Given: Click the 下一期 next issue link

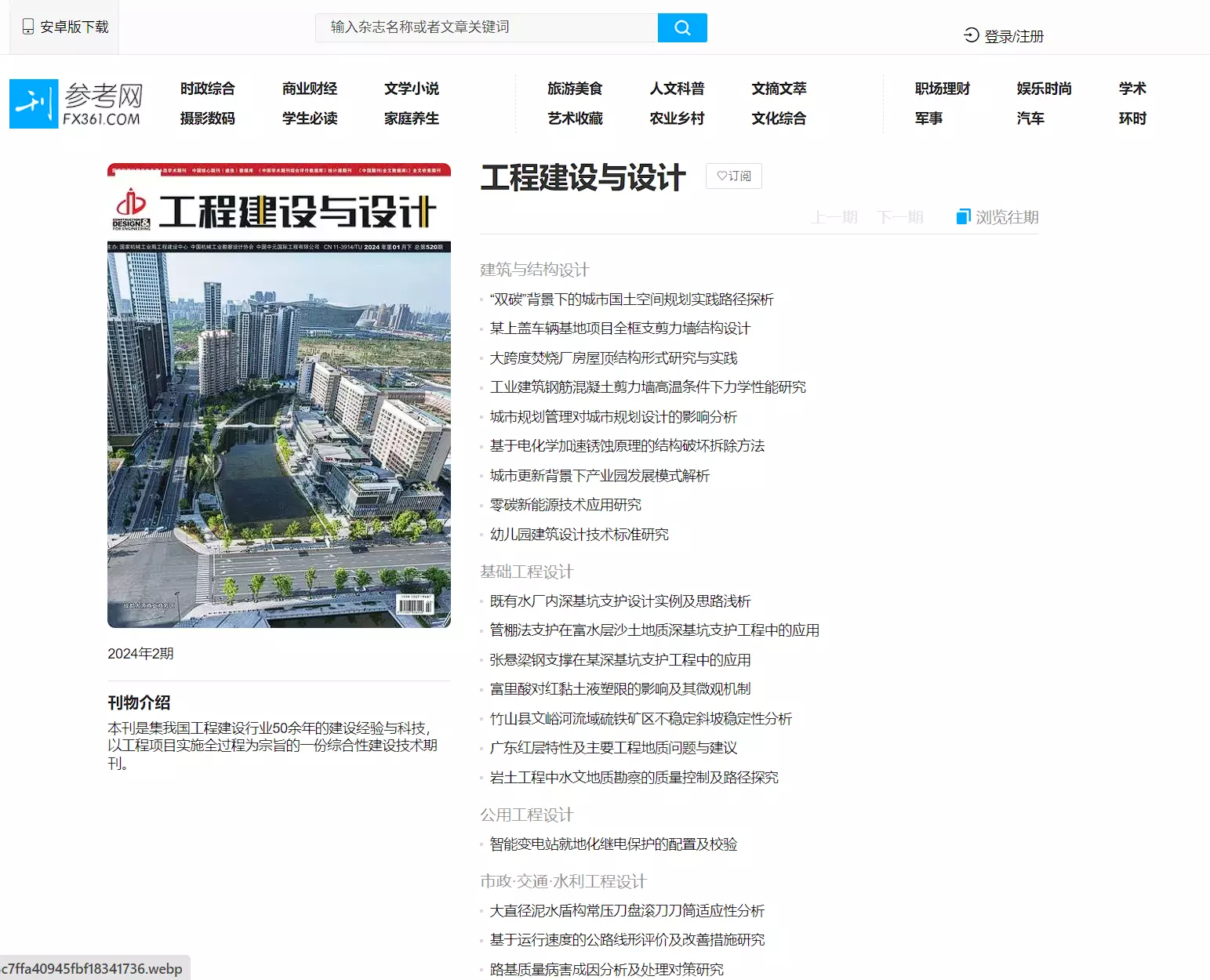Looking at the screenshot, I should click(x=900, y=217).
